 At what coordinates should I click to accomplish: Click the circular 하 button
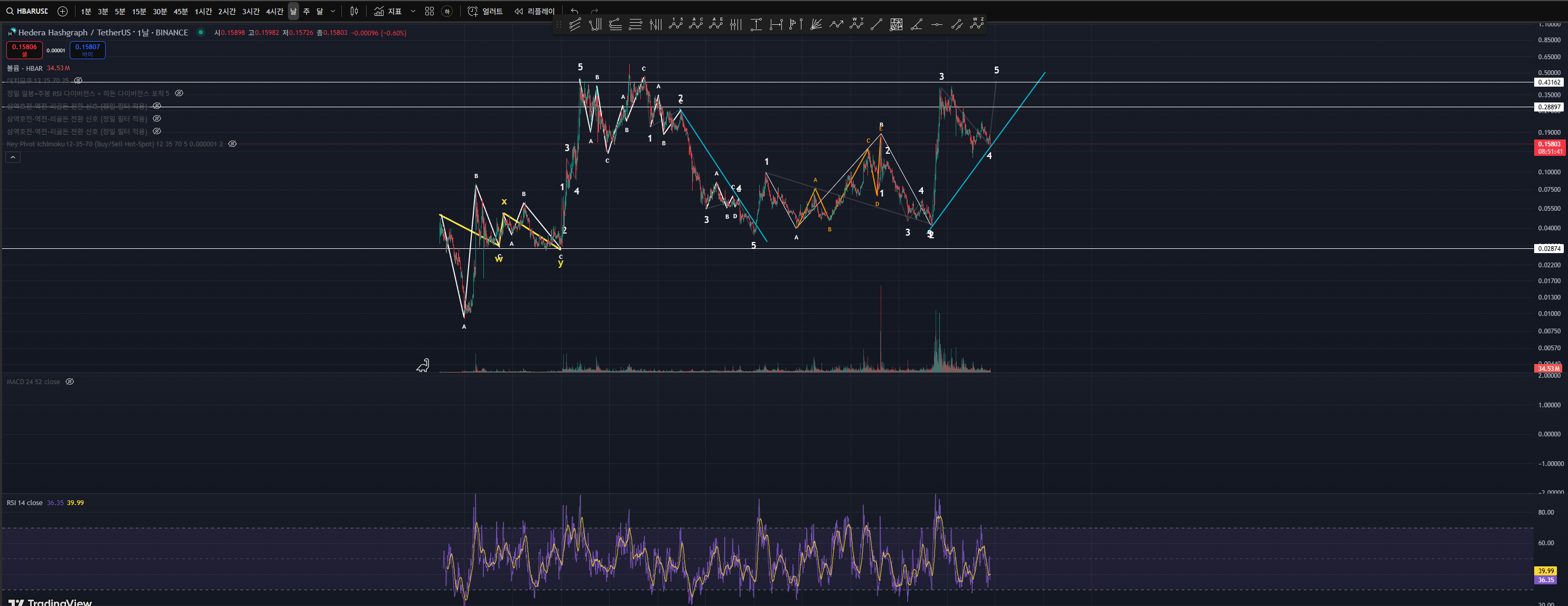click(447, 11)
